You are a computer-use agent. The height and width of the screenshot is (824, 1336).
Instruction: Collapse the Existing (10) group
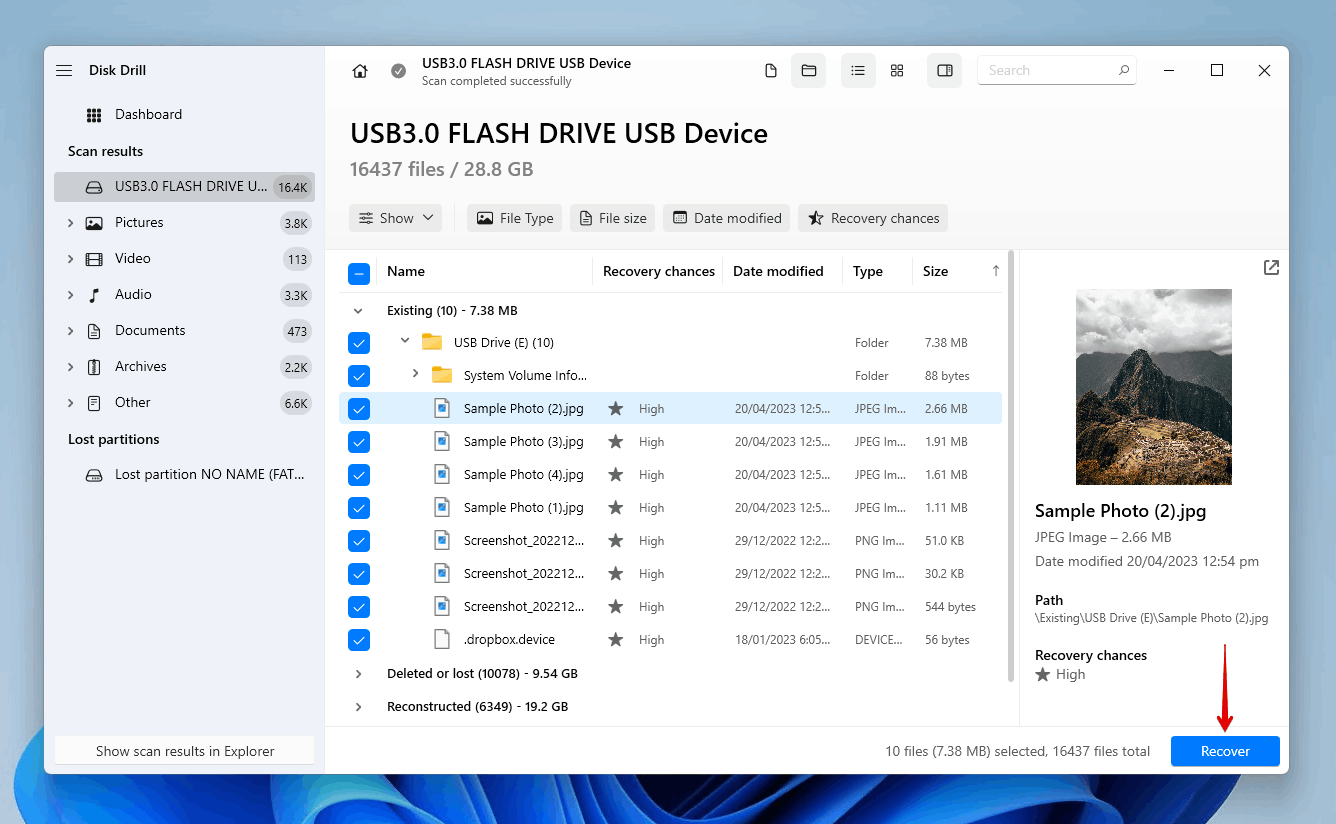click(358, 311)
